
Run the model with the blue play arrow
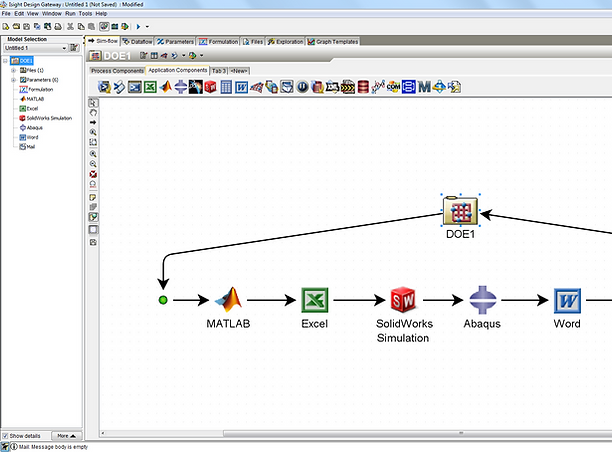point(138,27)
